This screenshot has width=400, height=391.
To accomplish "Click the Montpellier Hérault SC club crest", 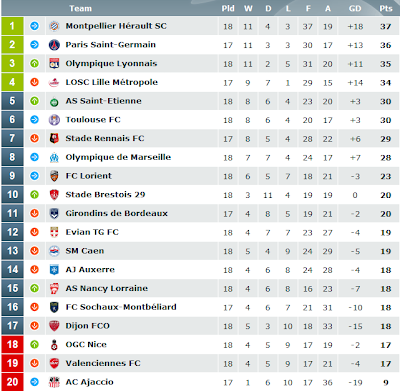I will click(x=54, y=26).
